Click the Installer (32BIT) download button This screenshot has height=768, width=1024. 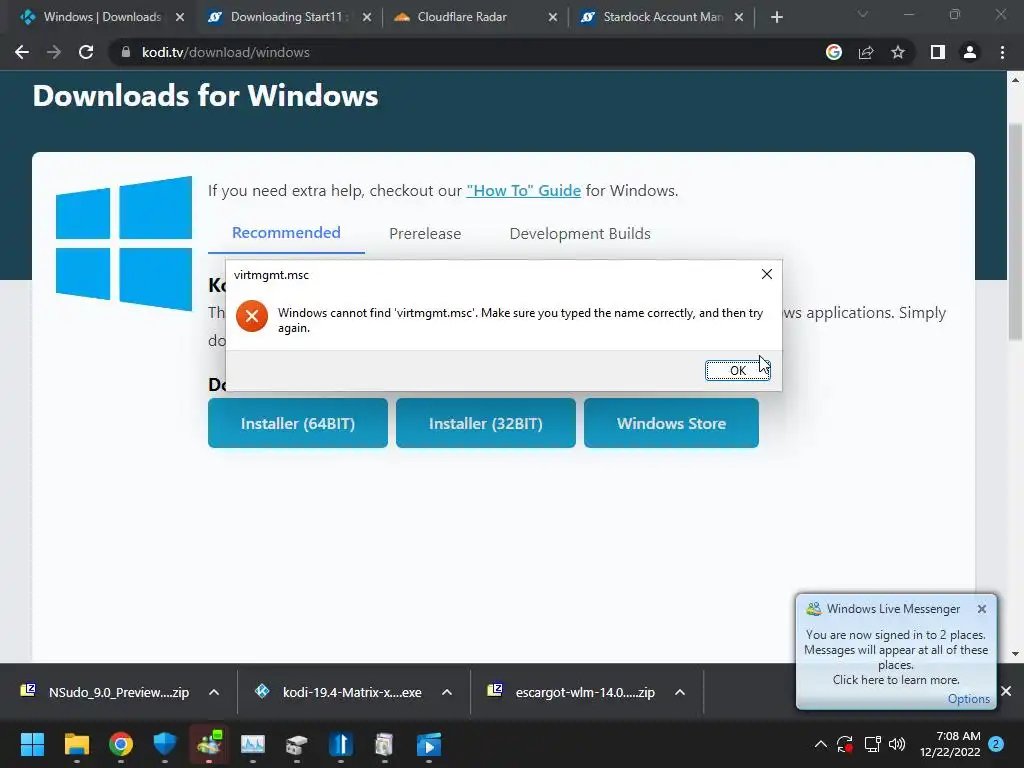pos(486,423)
